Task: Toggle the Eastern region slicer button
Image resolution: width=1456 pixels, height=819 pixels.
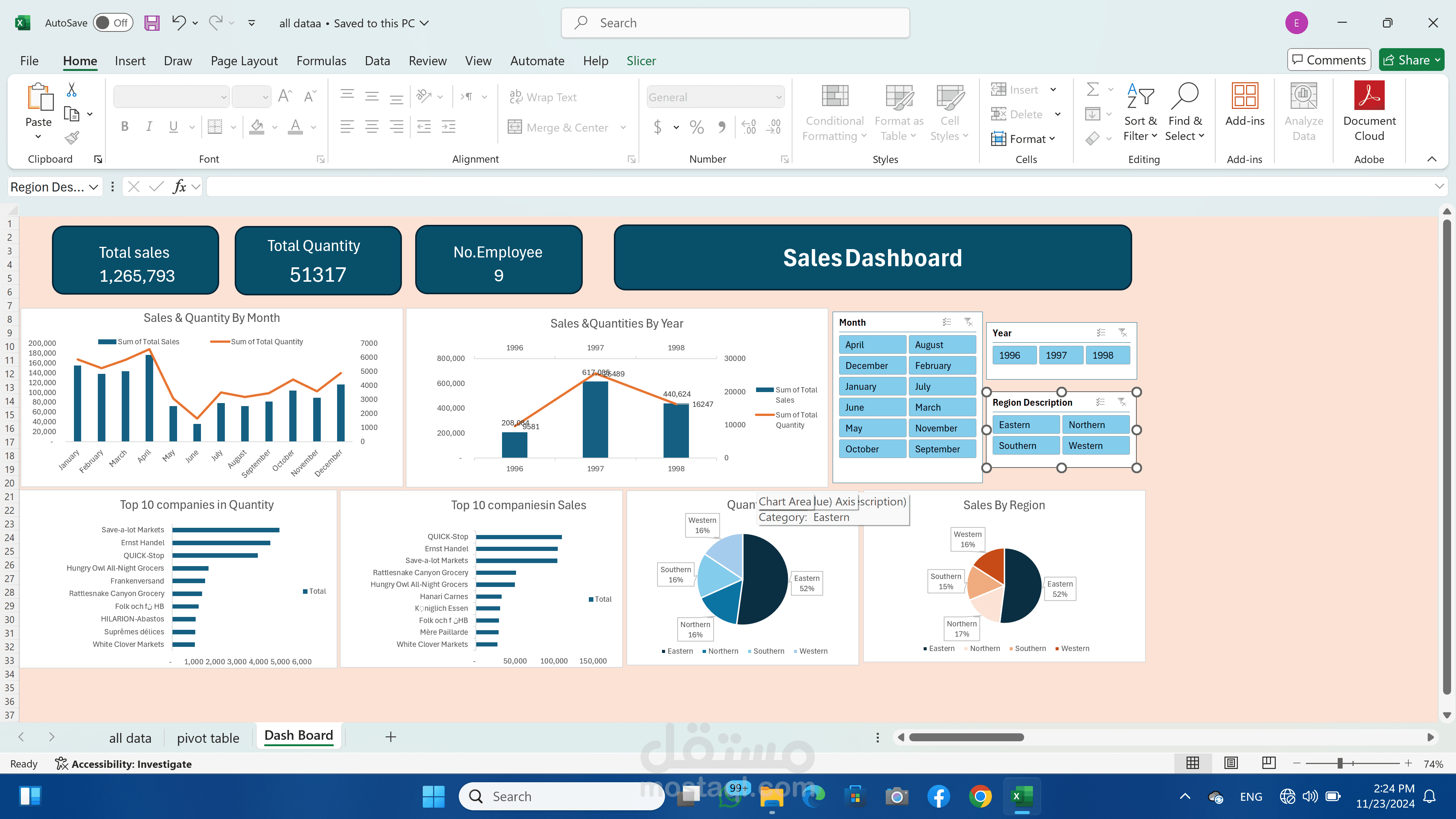Action: (x=1026, y=425)
